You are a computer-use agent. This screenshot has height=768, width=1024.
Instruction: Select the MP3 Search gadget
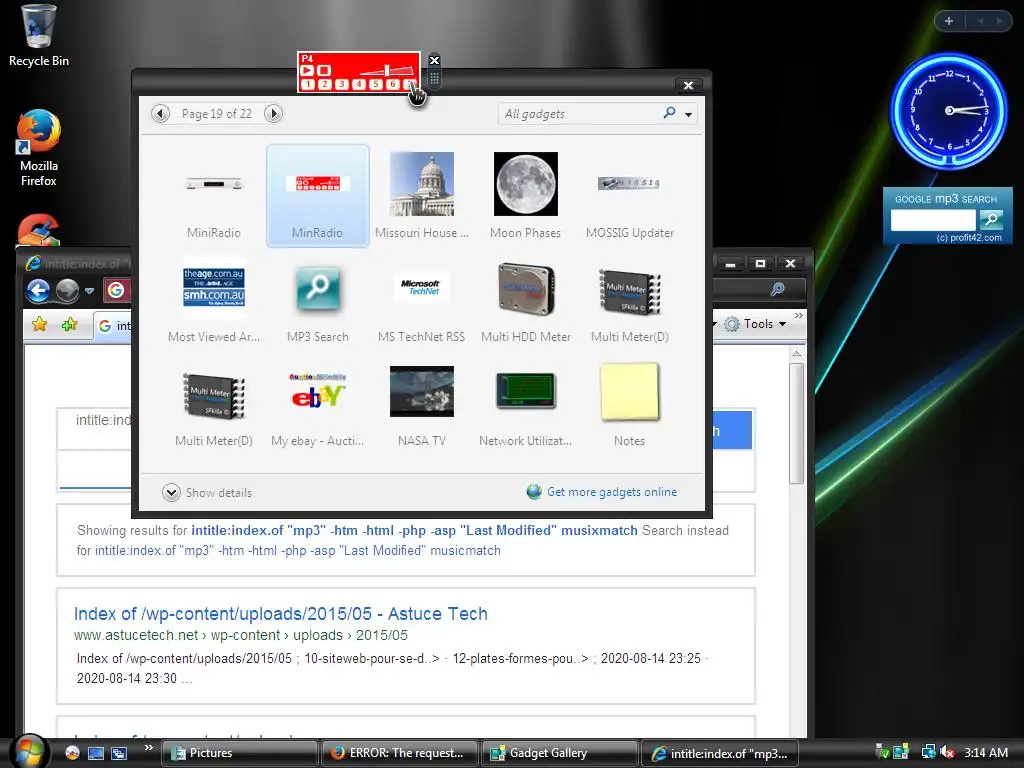pyautogui.click(x=317, y=302)
